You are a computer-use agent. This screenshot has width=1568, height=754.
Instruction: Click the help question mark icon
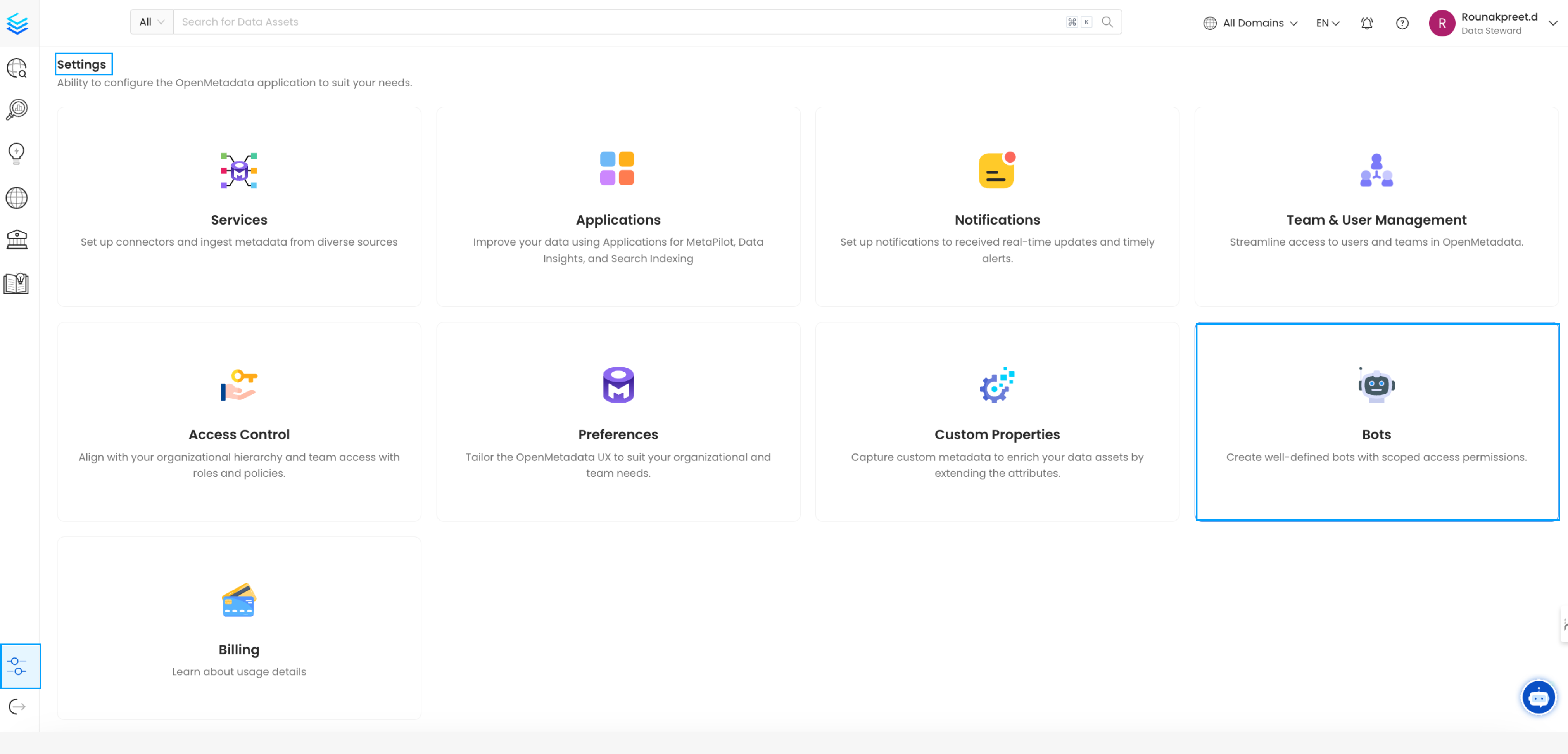coord(1402,22)
